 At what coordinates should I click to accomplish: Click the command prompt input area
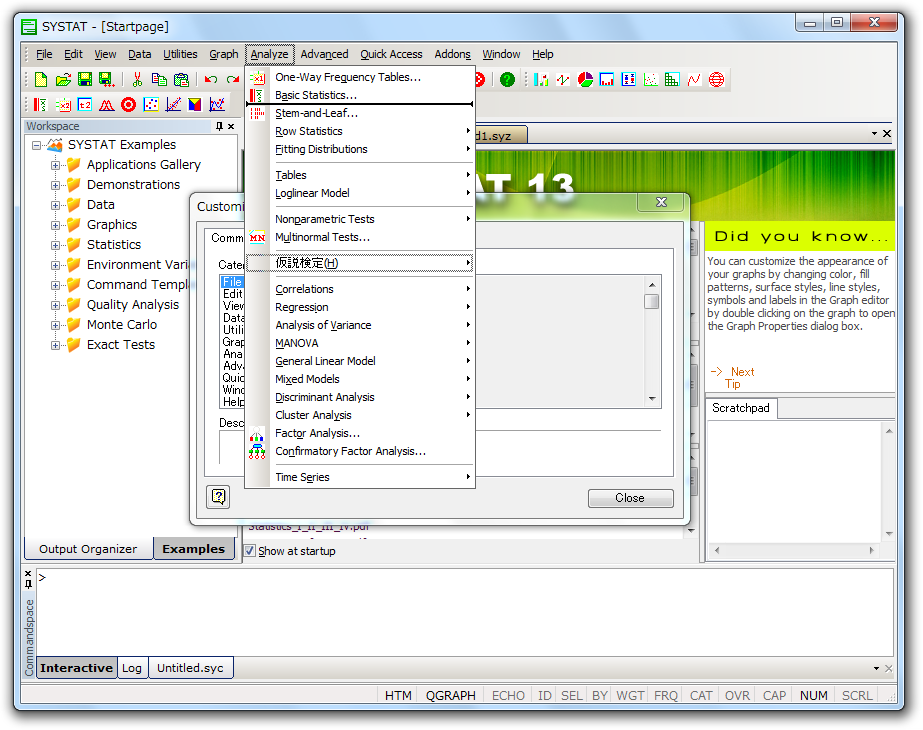pyautogui.click(x=465, y=612)
